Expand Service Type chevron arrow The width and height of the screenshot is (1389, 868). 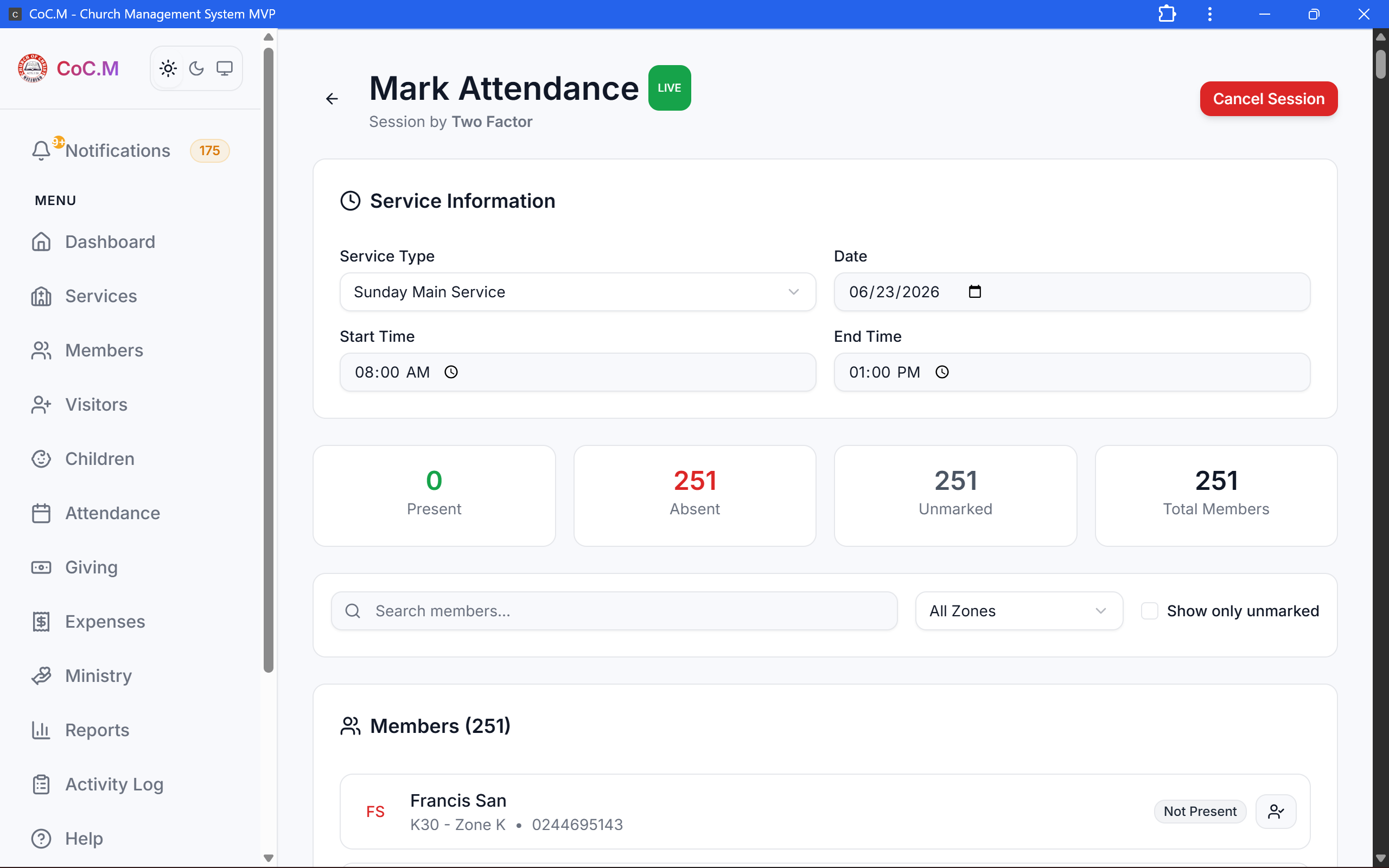[793, 292]
